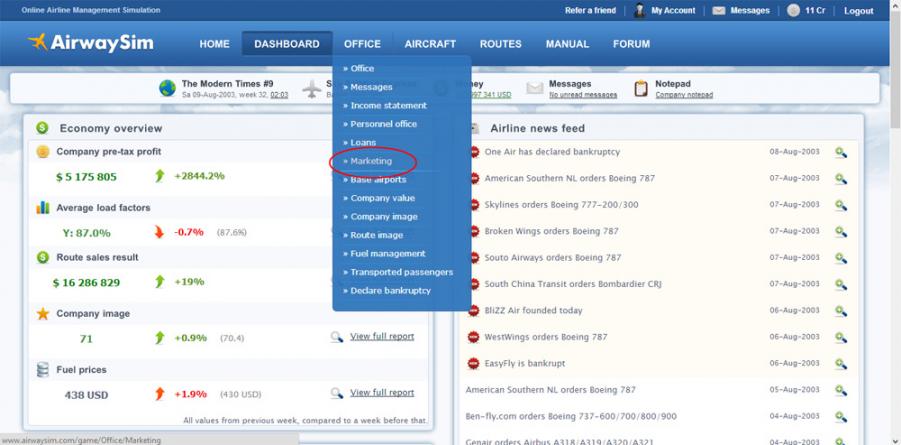
Task: Open the My Account profile icon
Action: 639,10
